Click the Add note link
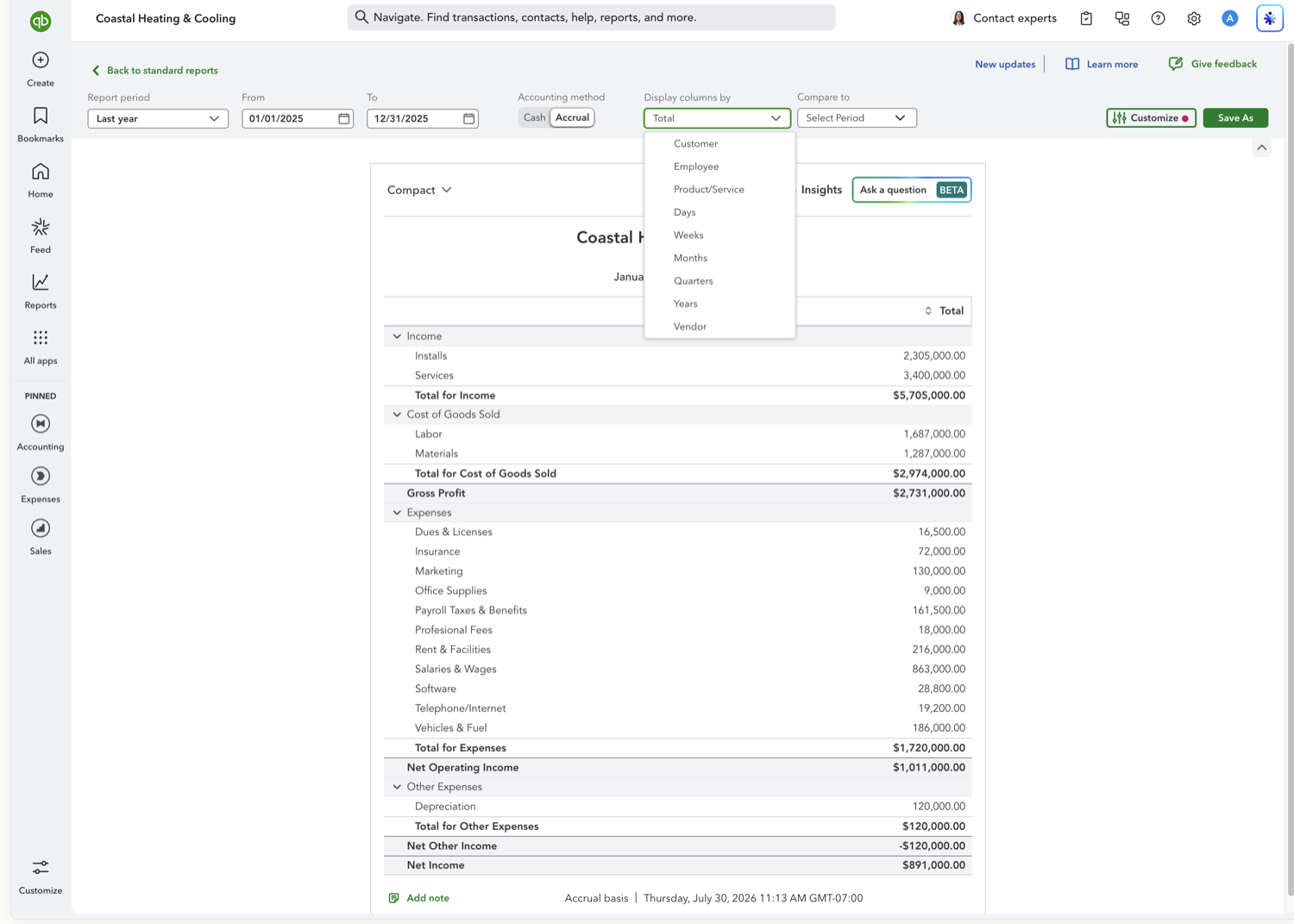This screenshot has width=1294, height=924. point(428,898)
